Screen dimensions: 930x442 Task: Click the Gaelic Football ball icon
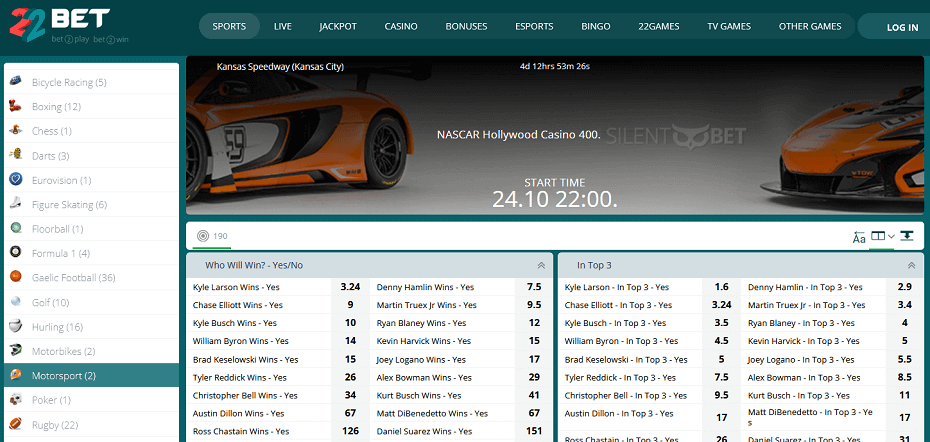click(x=16, y=277)
